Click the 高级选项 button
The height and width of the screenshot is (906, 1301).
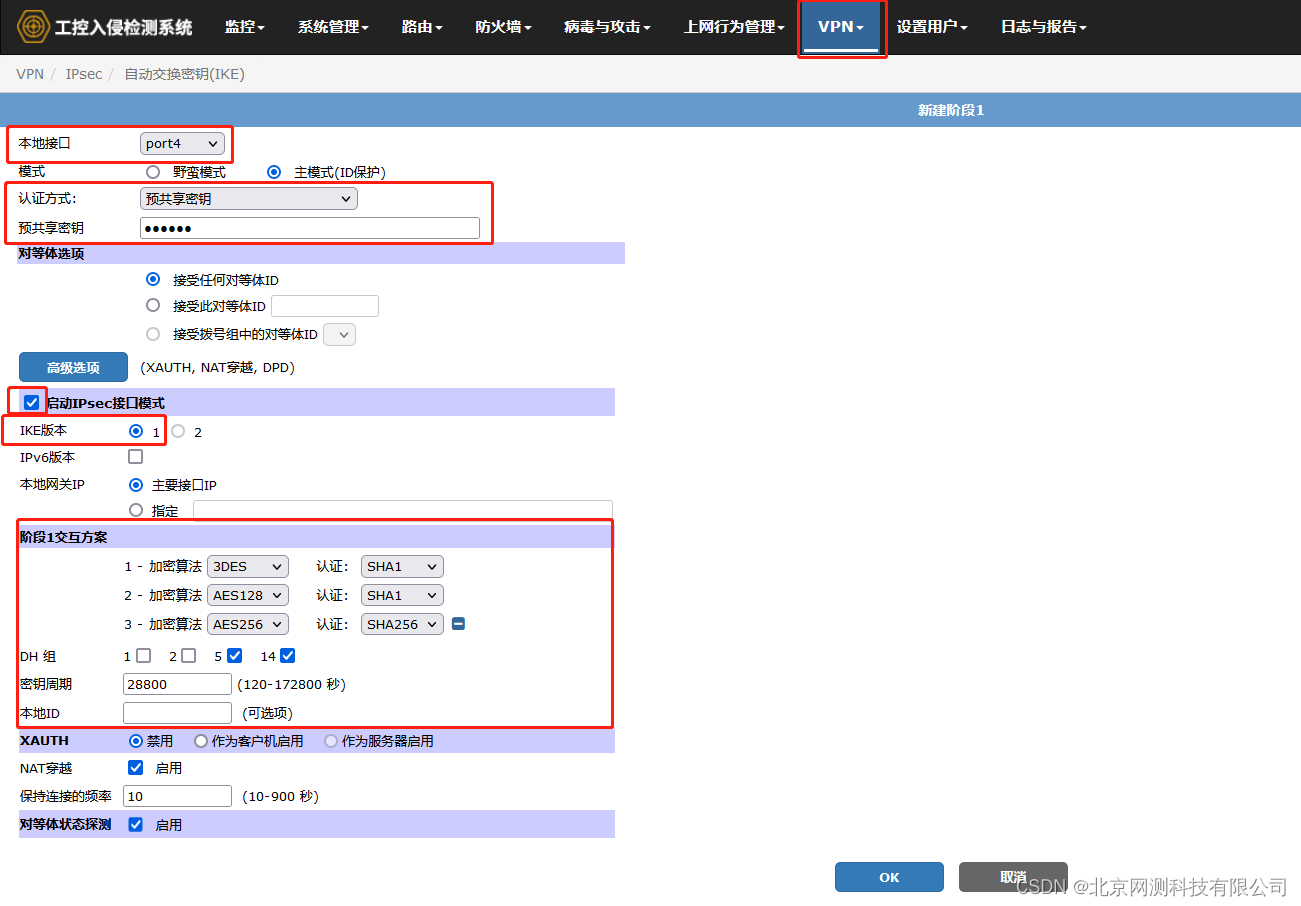73,367
